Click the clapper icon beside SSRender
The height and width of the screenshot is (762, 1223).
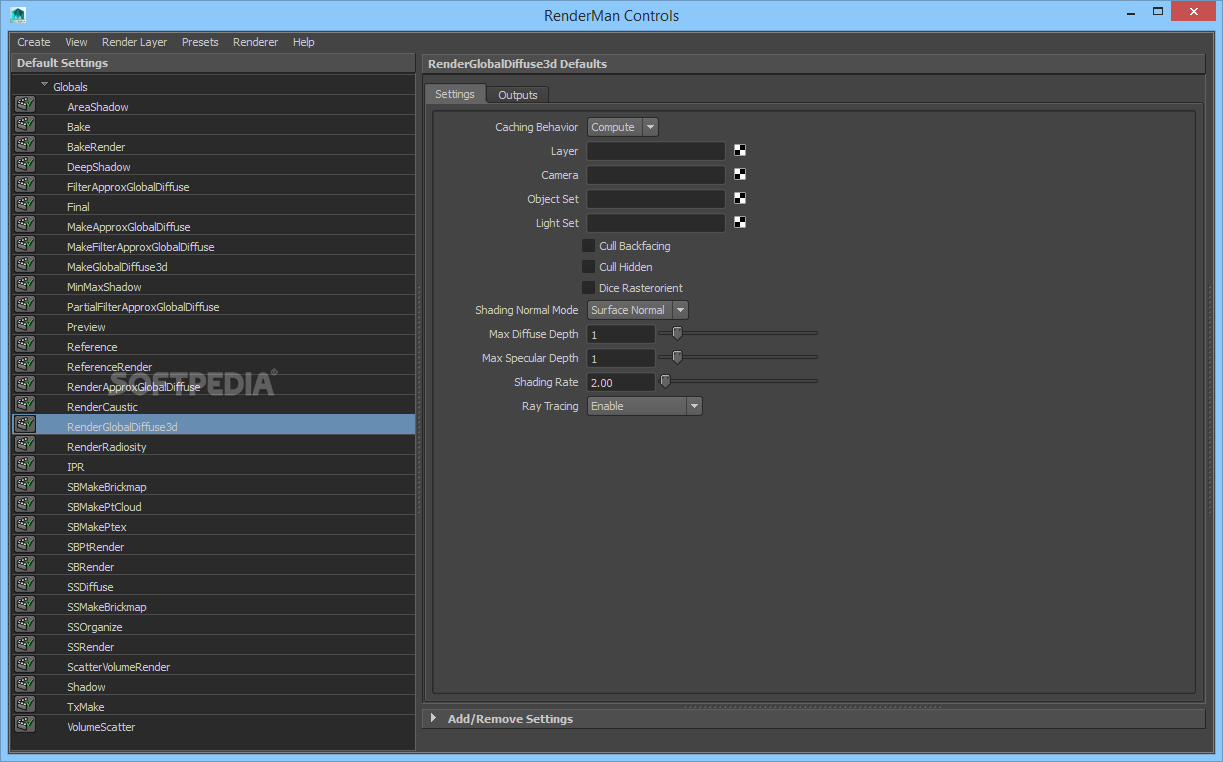tap(25, 644)
